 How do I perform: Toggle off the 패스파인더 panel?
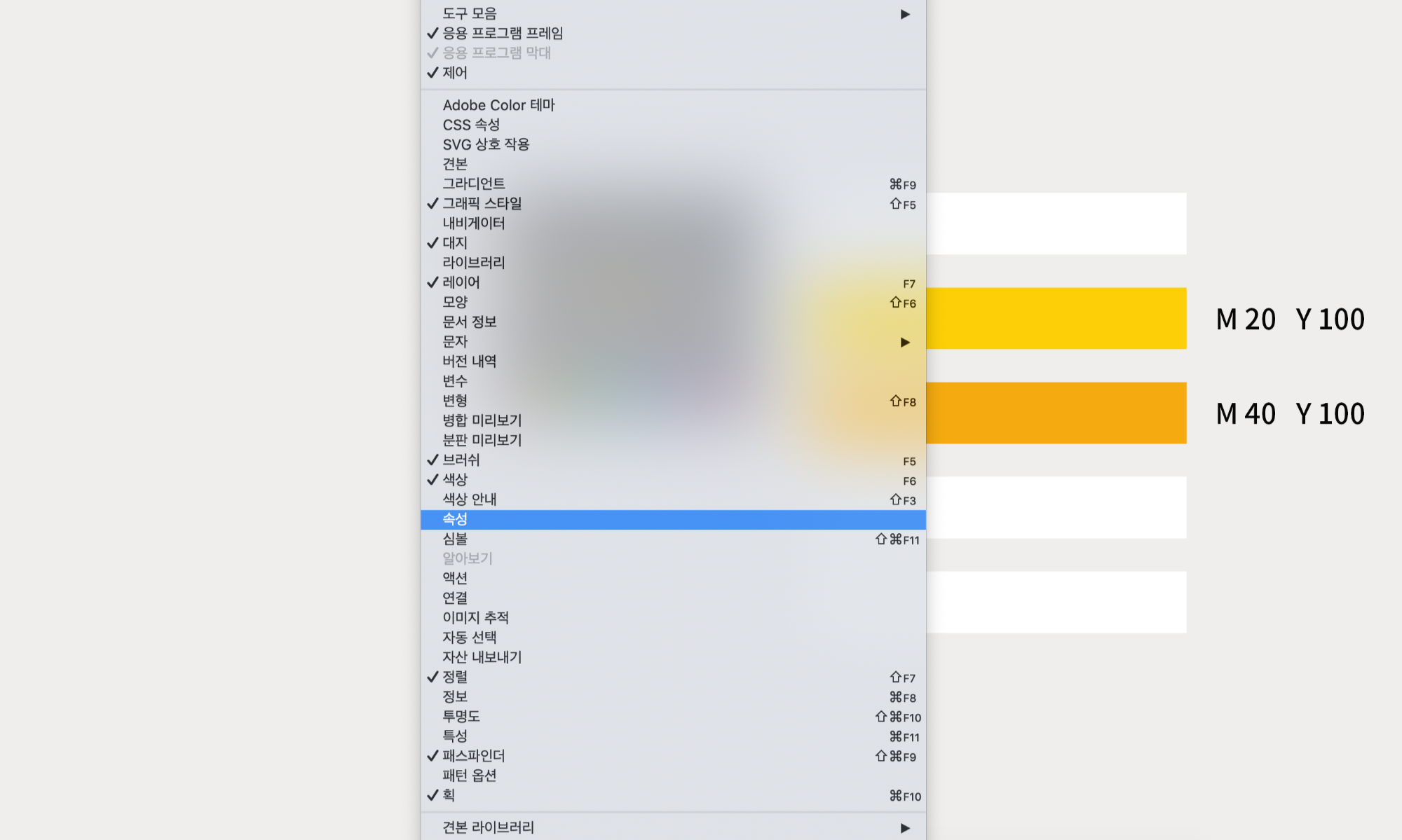(474, 756)
